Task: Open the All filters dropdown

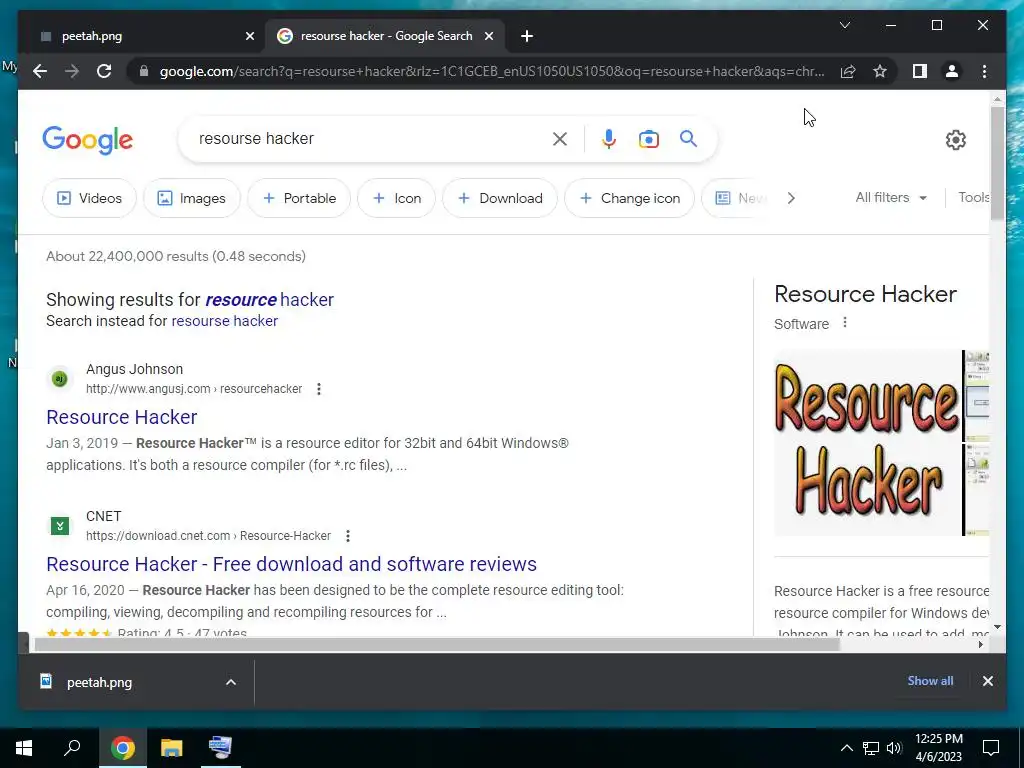Action: point(891,197)
